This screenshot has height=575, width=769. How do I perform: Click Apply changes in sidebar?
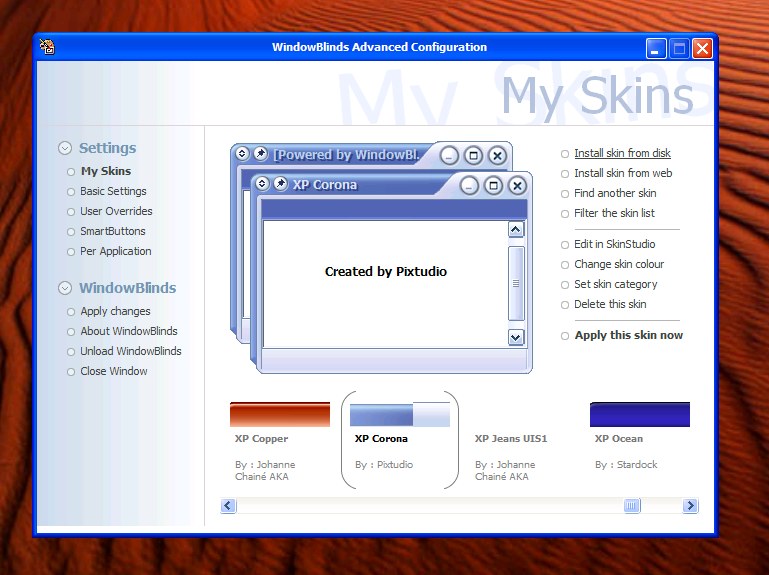click(115, 311)
